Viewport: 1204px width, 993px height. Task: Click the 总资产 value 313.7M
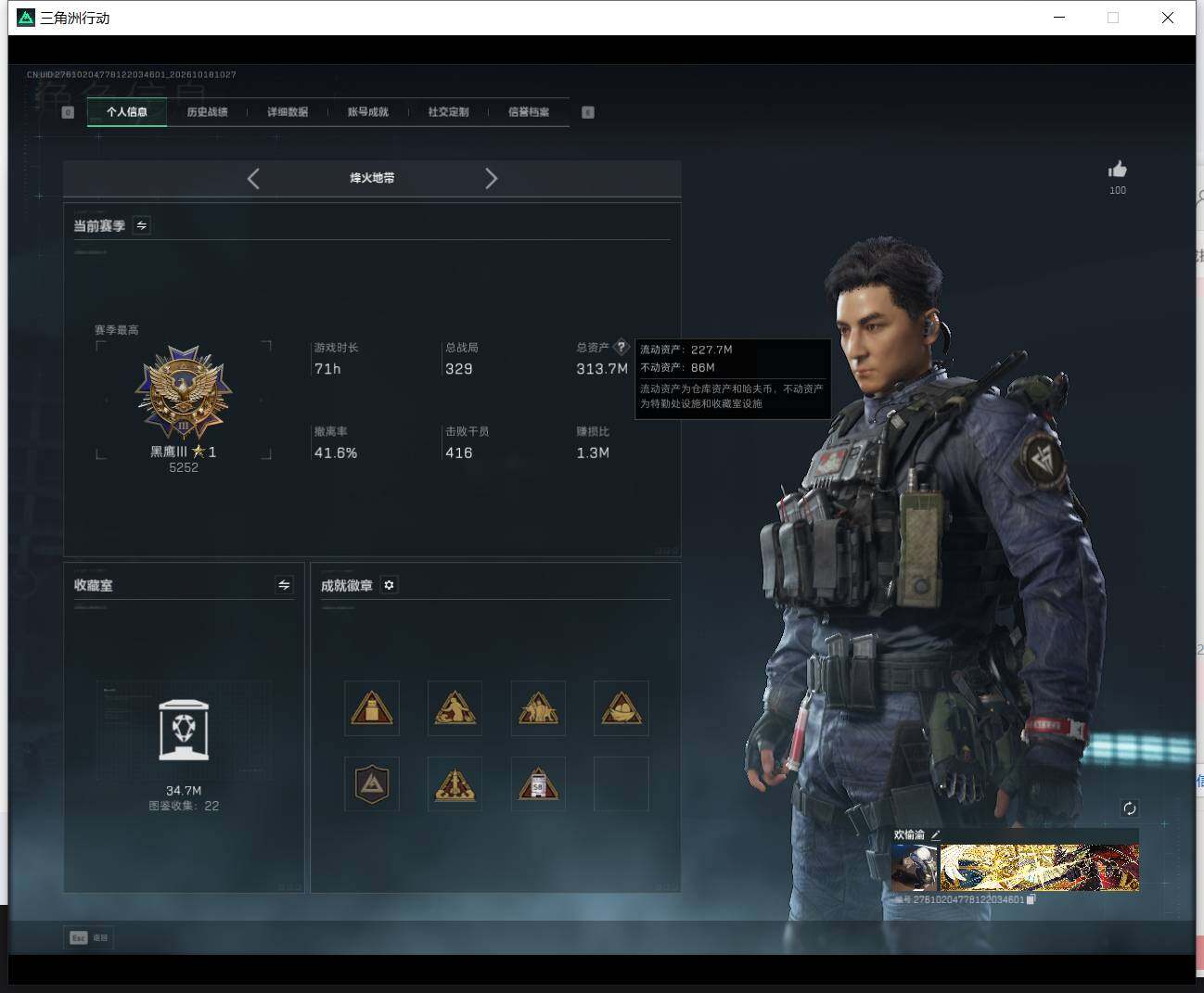point(602,369)
